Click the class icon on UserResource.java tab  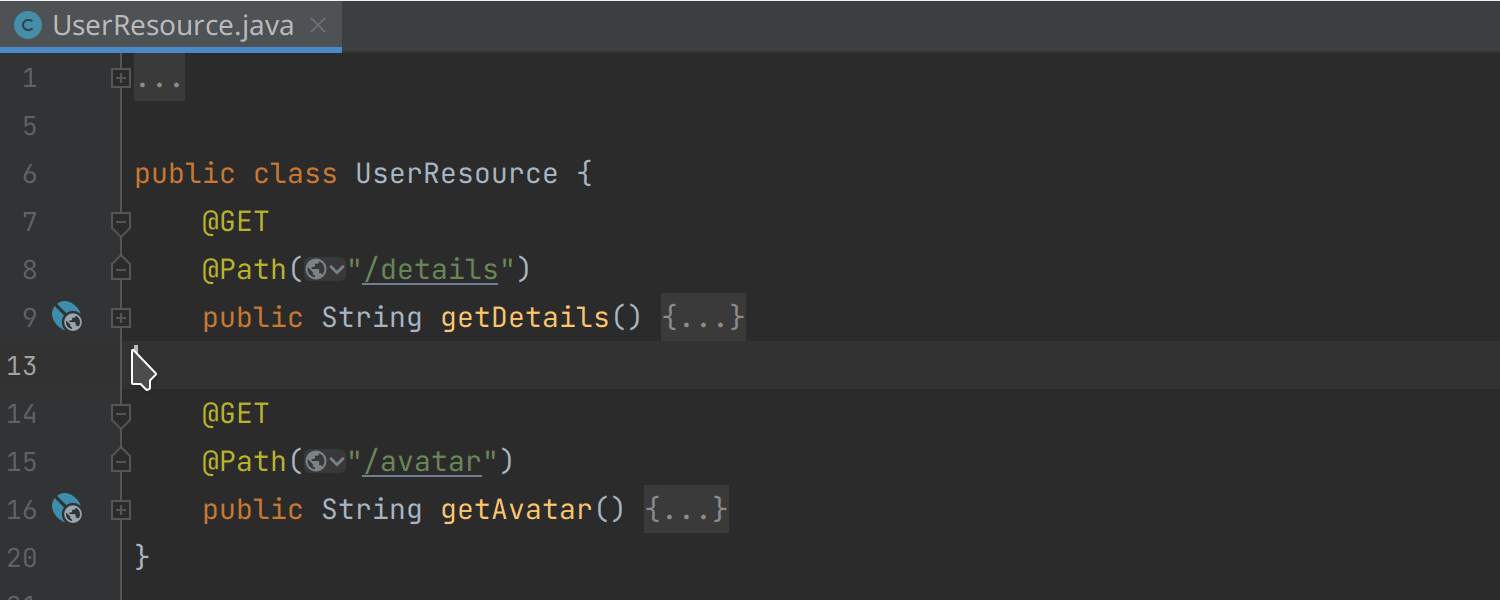(x=29, y=25)
